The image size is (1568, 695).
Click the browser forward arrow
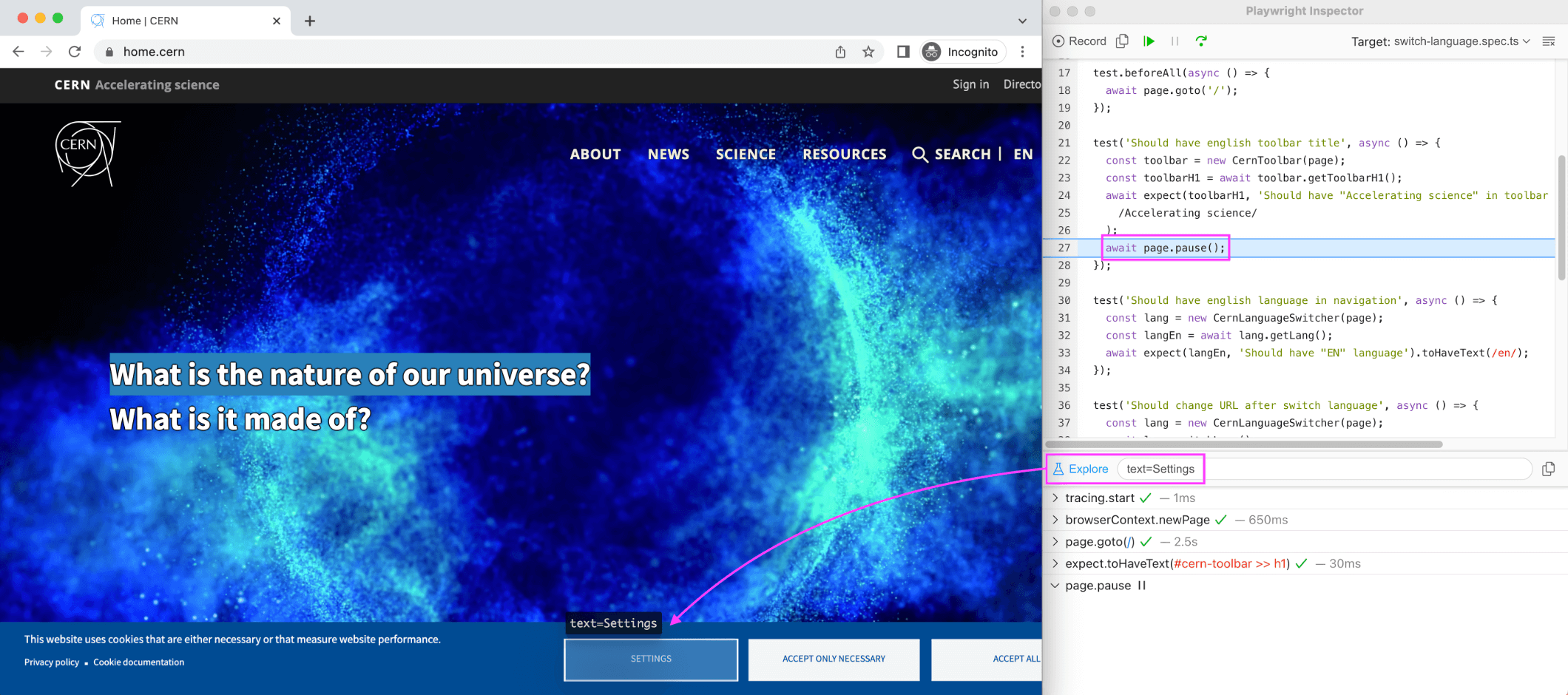47,52
